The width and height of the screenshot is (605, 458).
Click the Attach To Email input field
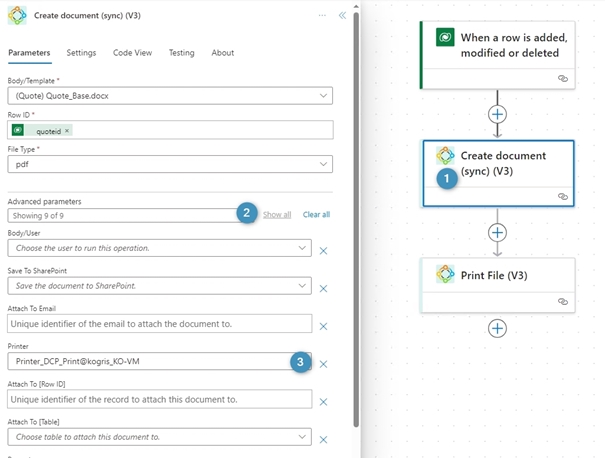[159, 324]
